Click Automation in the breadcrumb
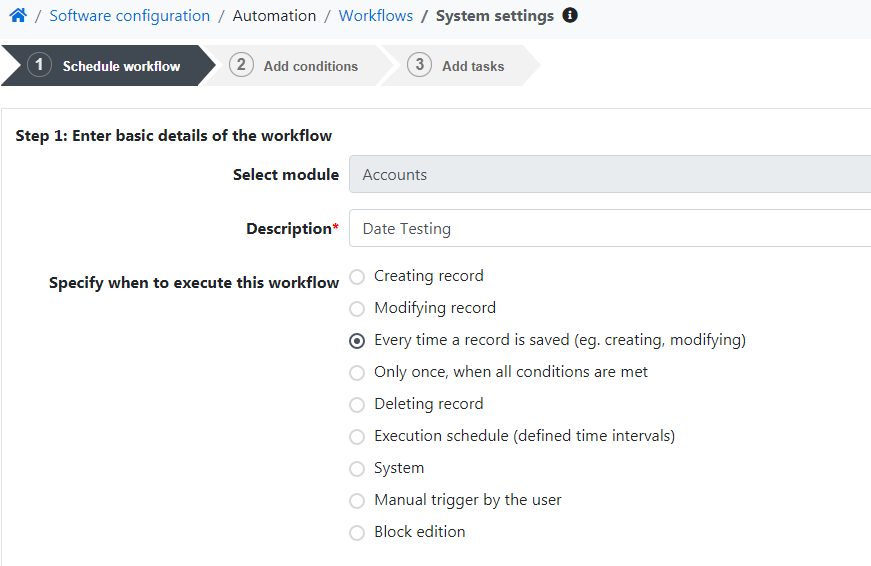 (x=274, y=16)
